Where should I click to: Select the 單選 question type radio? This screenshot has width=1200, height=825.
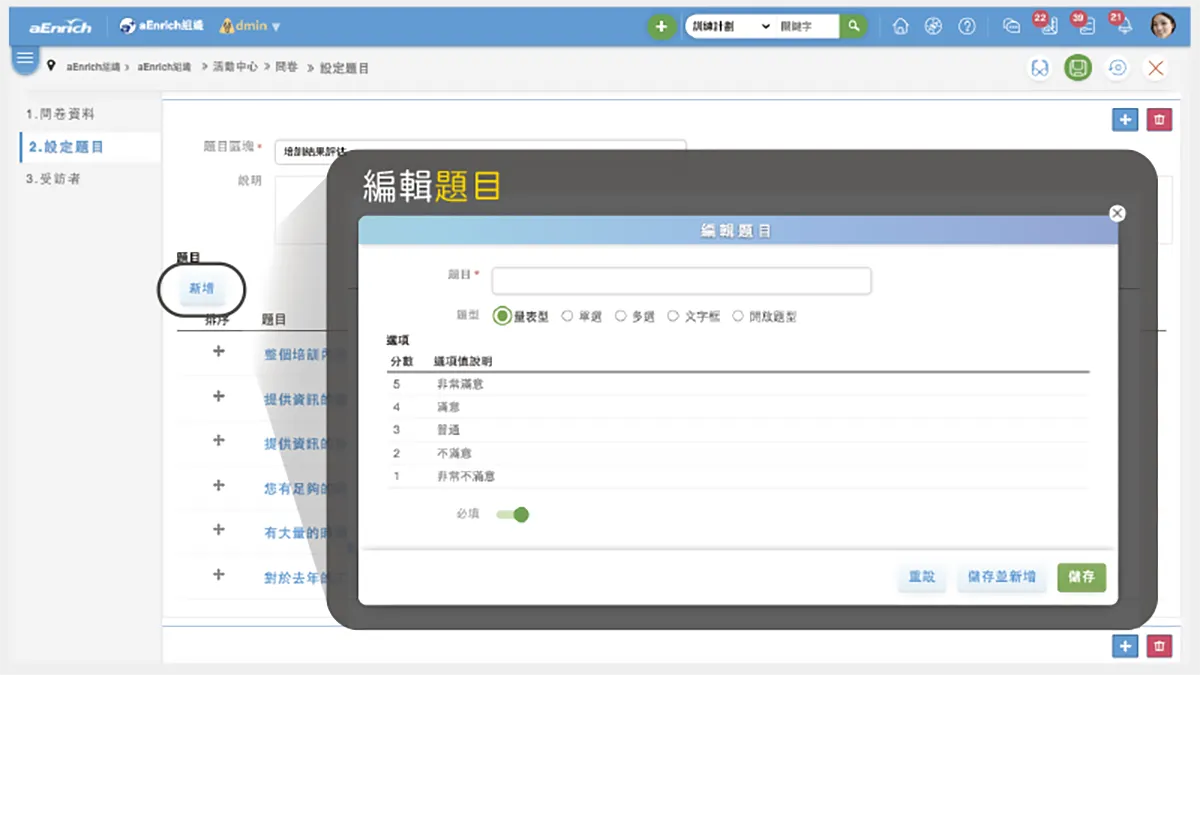(x=568, y=316)
